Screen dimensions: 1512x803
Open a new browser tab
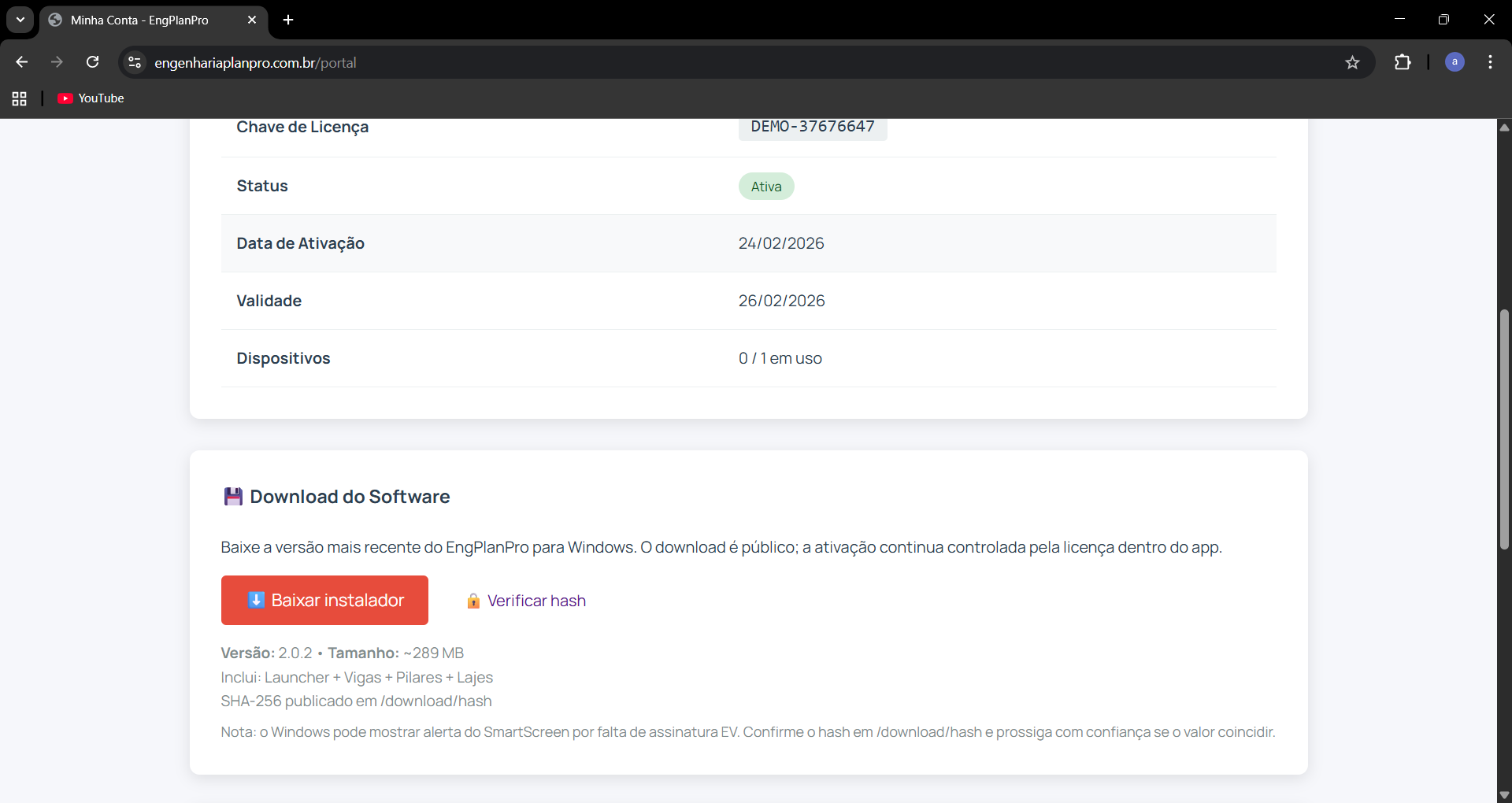click(x=288, y=20)
